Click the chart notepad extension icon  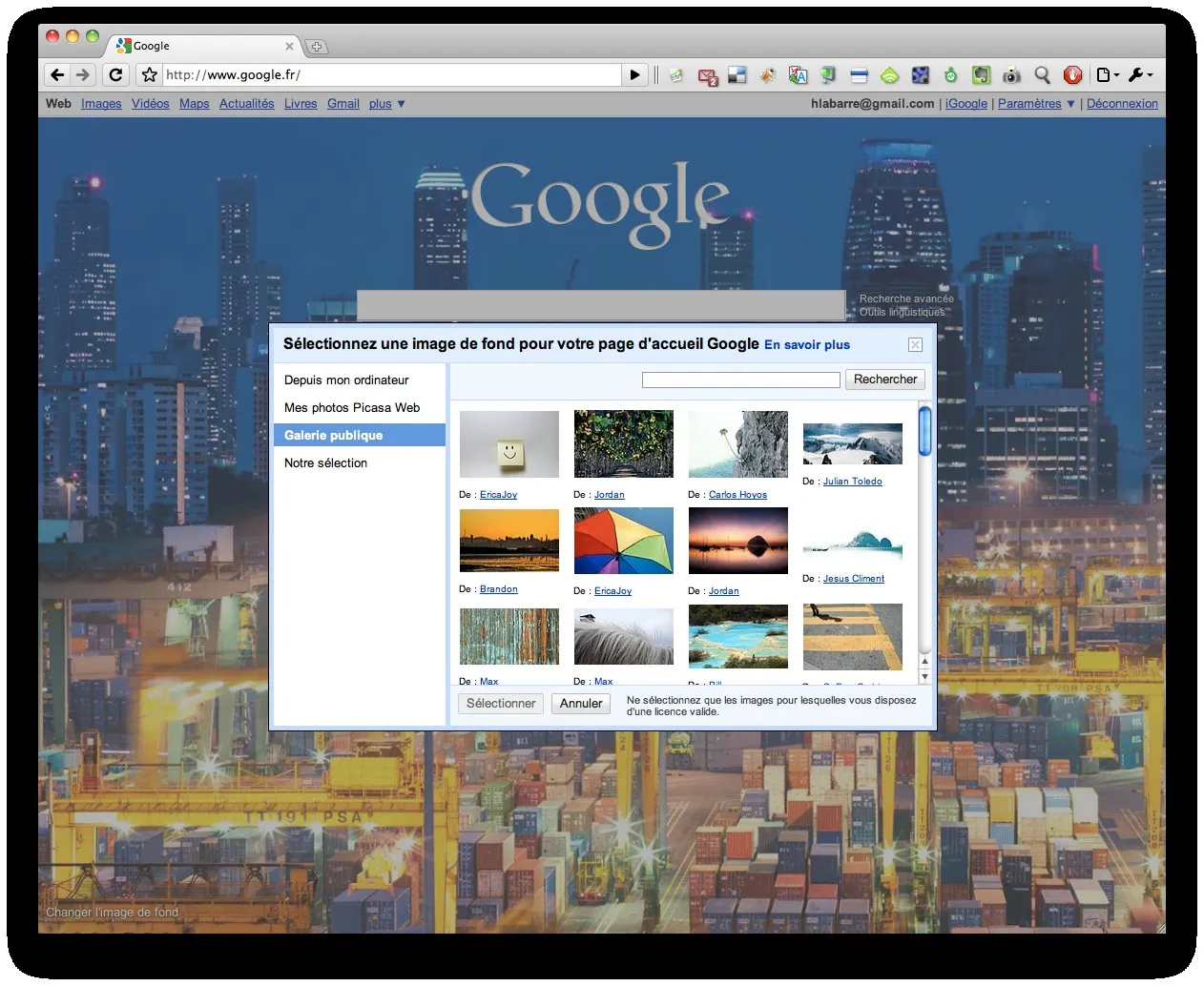(676, 74)
